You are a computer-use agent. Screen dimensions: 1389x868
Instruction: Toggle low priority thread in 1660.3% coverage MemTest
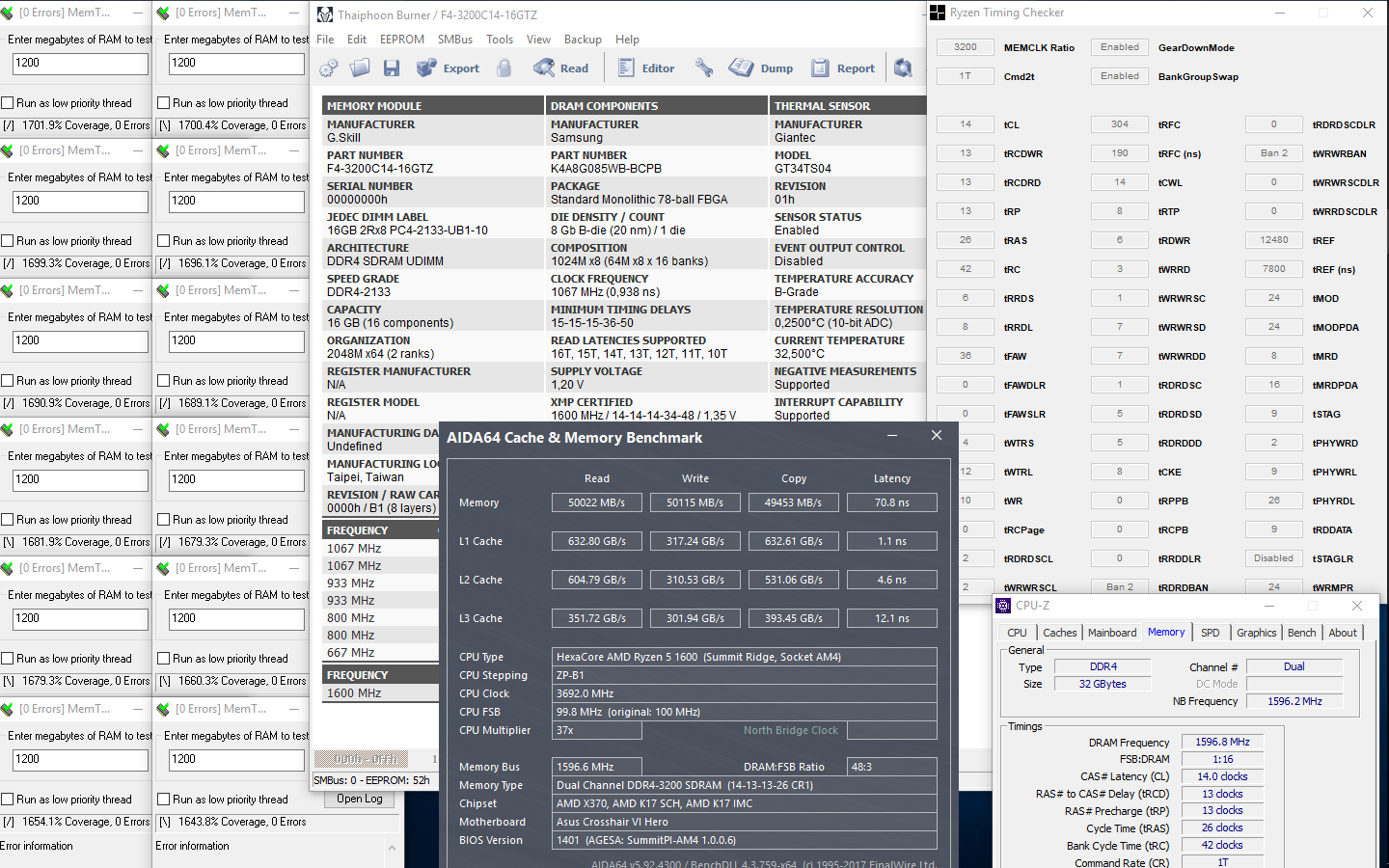[x=164, y=659]
